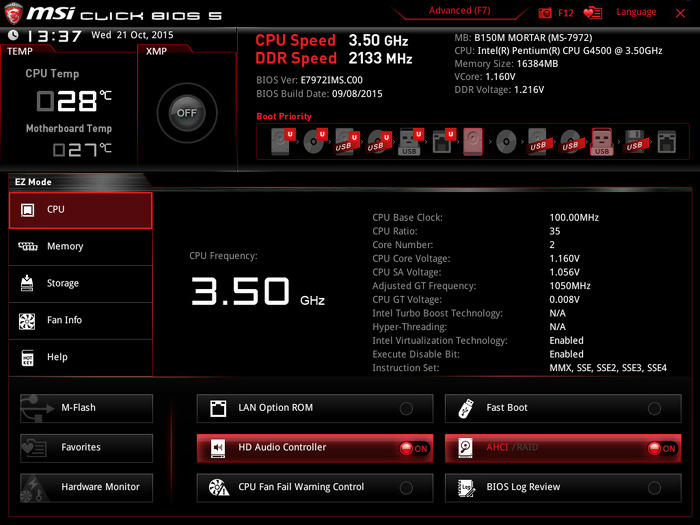The height and width of the screenshot is (525, 700).
Task: Enable the LAN Option ROM switch
Action: 406,408
